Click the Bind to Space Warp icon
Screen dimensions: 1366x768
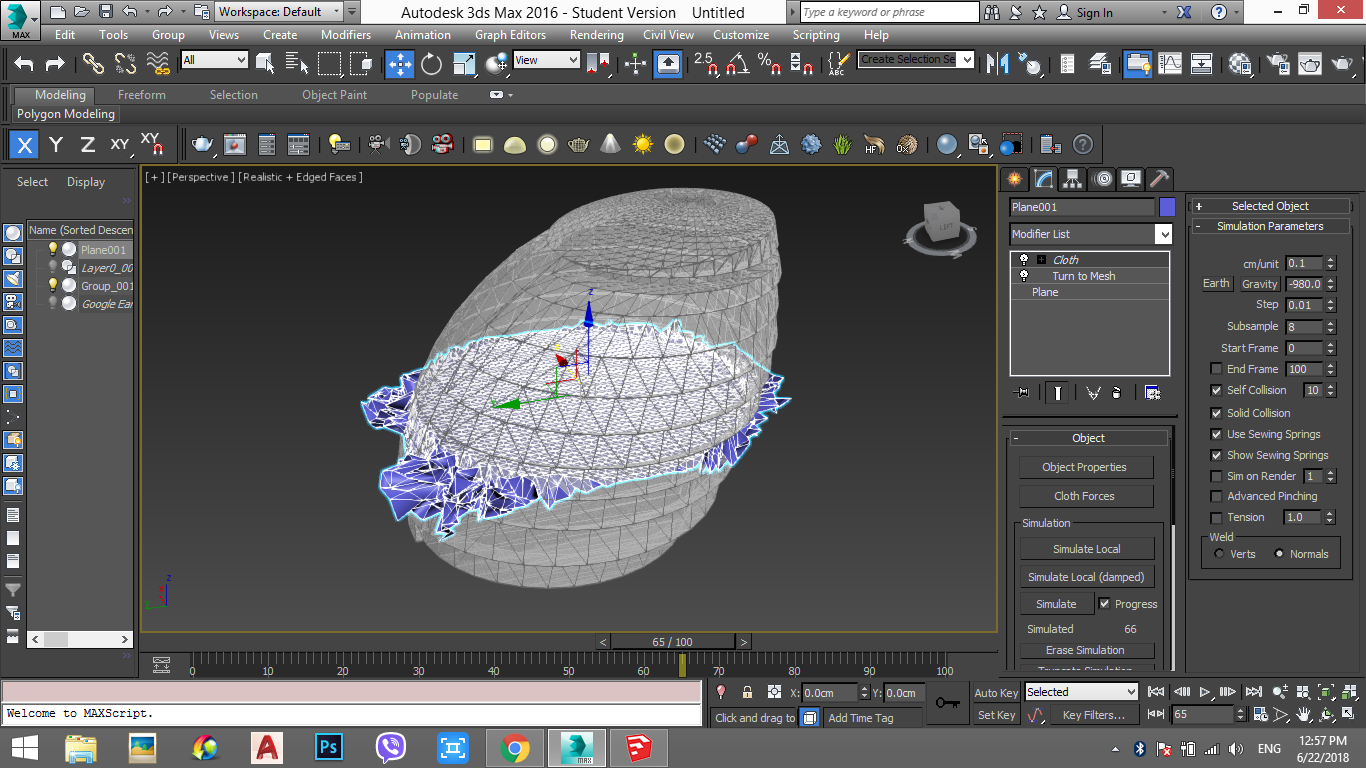pos(158,64)
